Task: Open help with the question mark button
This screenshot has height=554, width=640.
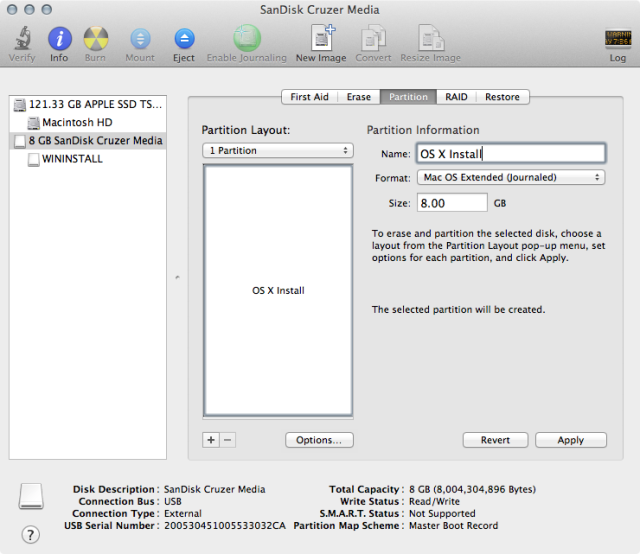Action: [x=31, y=534]
